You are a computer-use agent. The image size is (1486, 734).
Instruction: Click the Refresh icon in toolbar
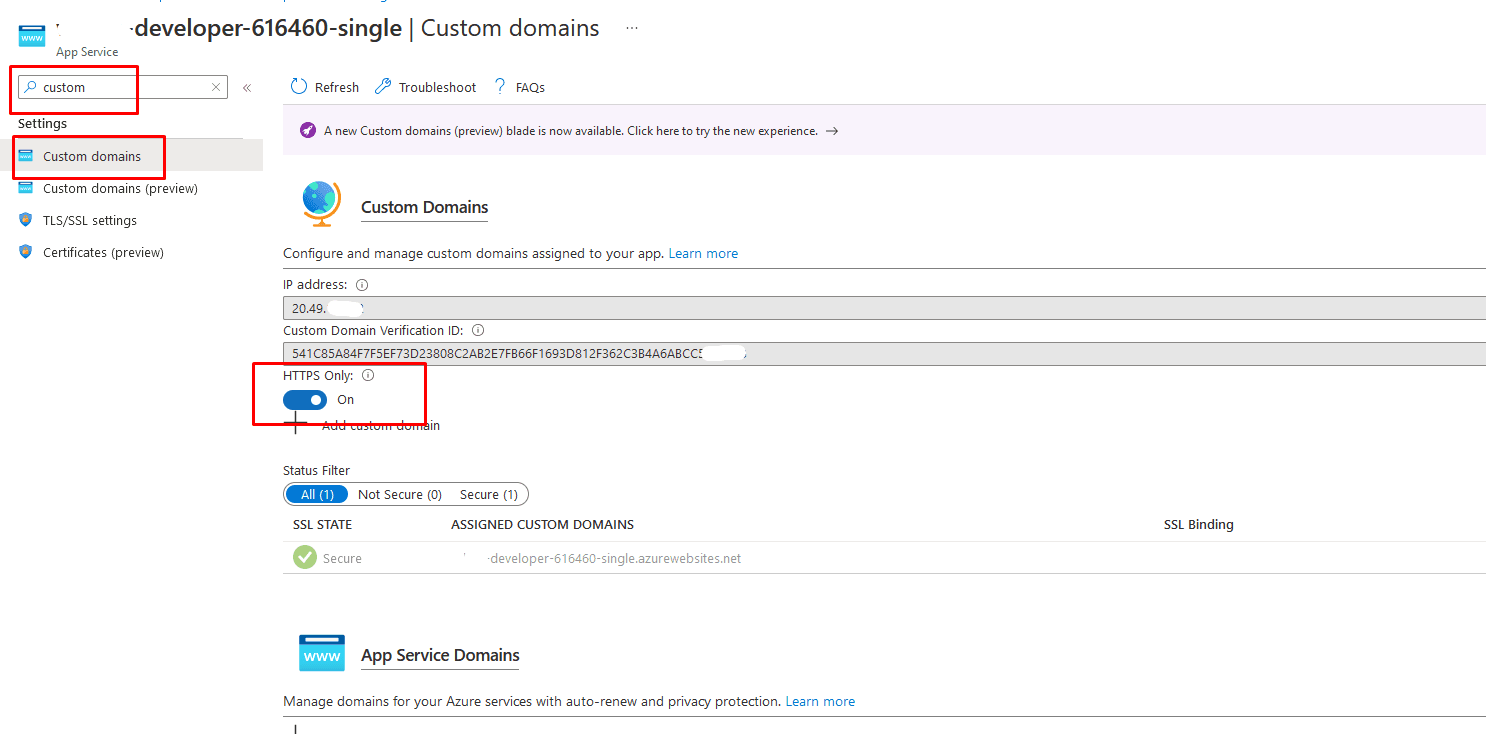click(x=299, y=87)
